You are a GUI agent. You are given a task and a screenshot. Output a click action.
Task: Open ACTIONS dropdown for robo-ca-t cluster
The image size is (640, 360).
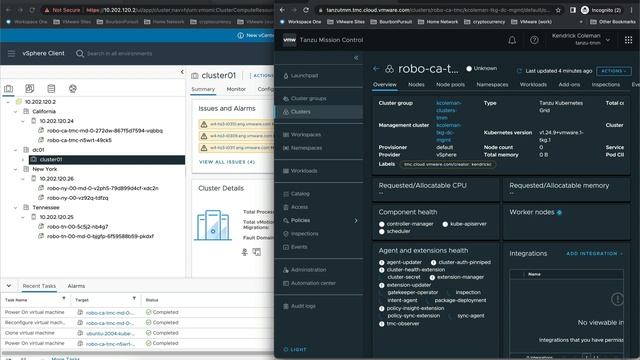[613, 71]
